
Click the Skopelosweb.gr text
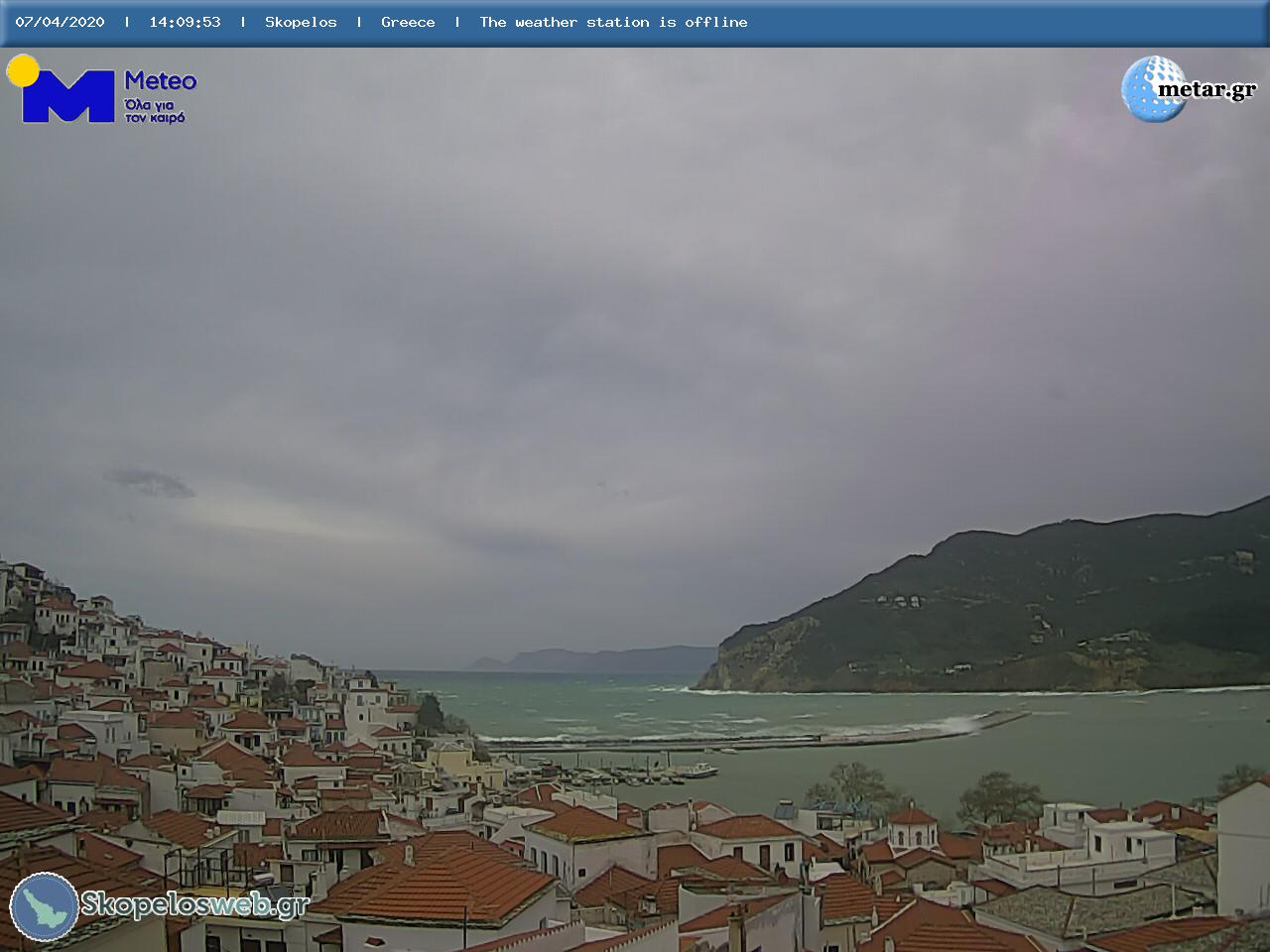click(194, 904)
